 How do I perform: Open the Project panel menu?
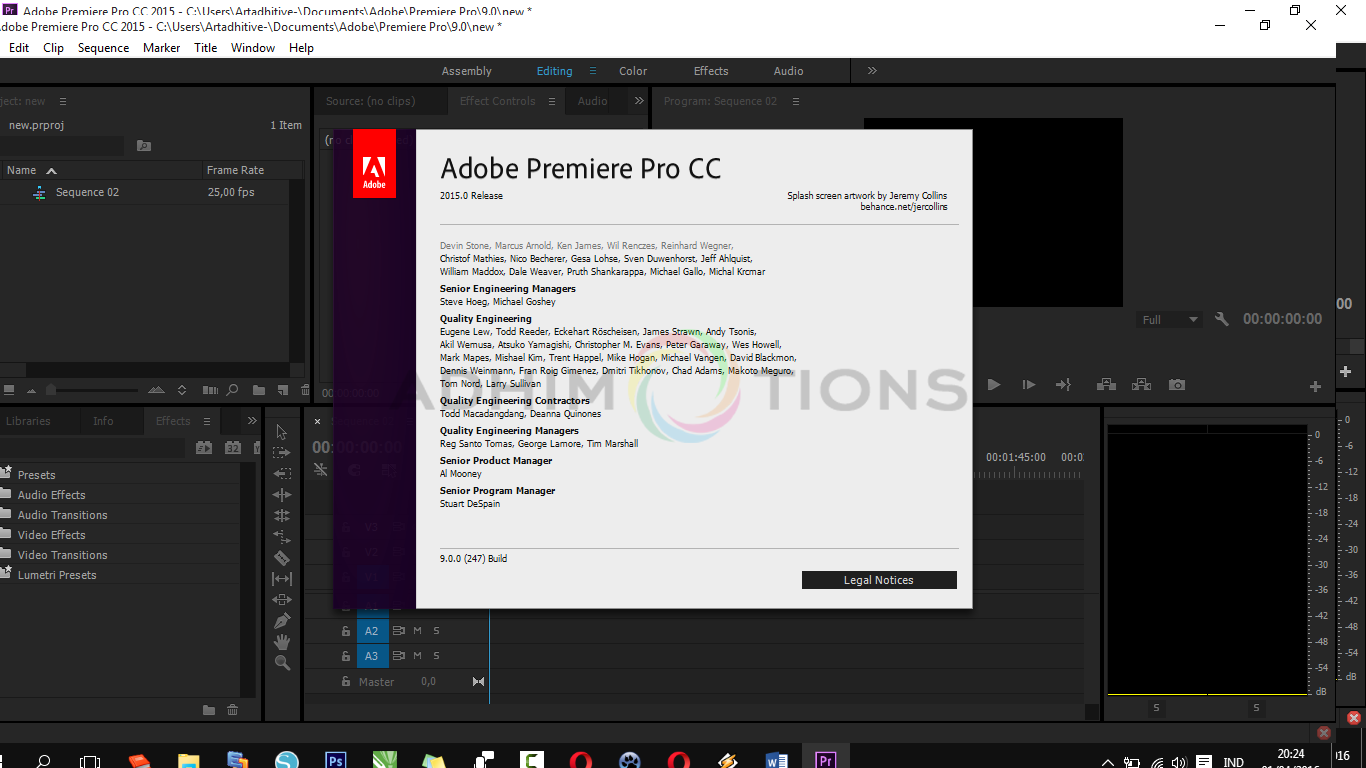(62, 101)
